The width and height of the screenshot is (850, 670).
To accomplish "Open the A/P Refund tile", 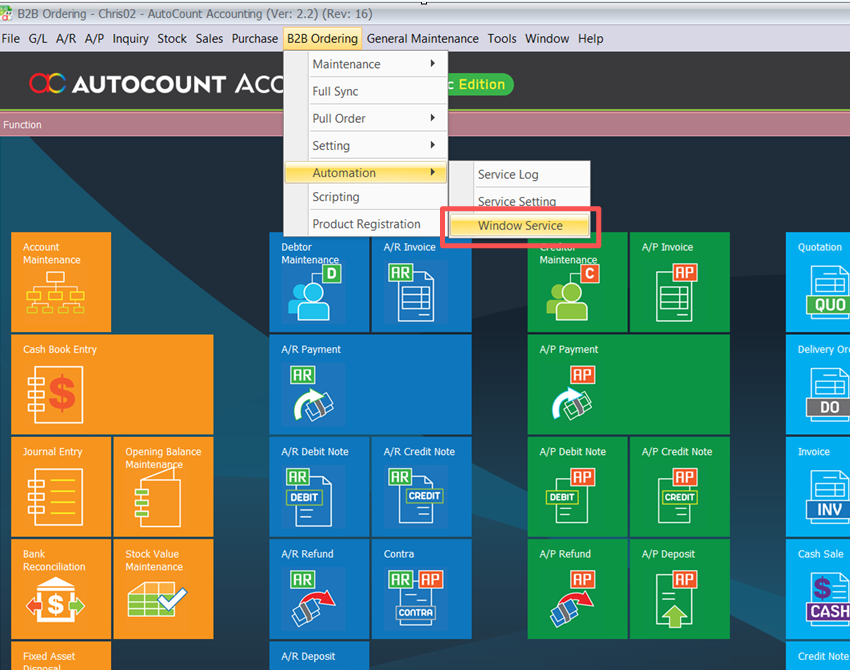I will (x=577, y=589).
